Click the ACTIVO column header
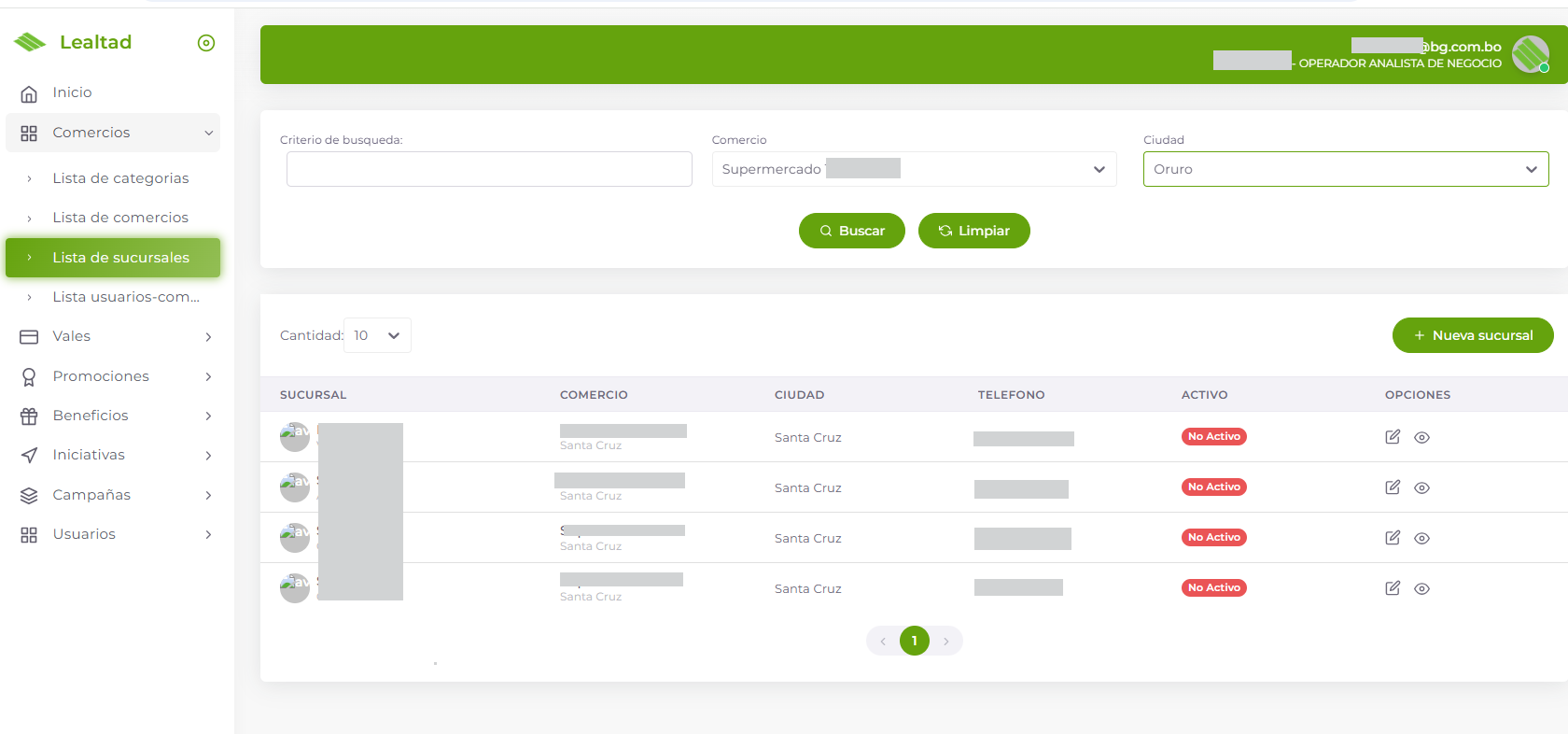 click(x=1205, y=395)
